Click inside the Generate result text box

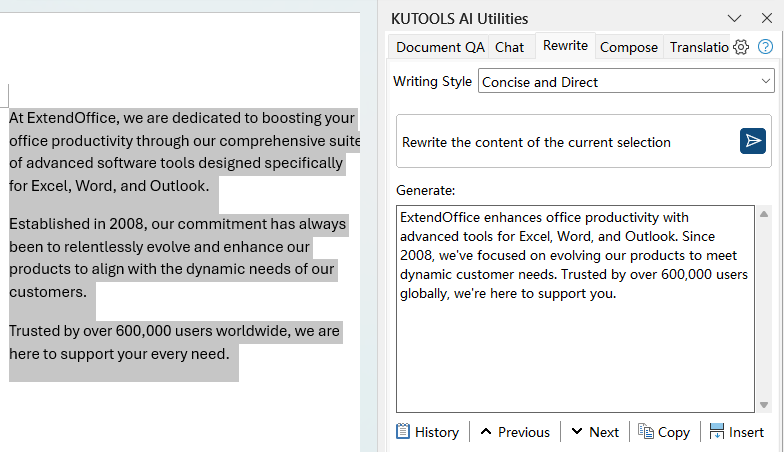pos(575,308)
